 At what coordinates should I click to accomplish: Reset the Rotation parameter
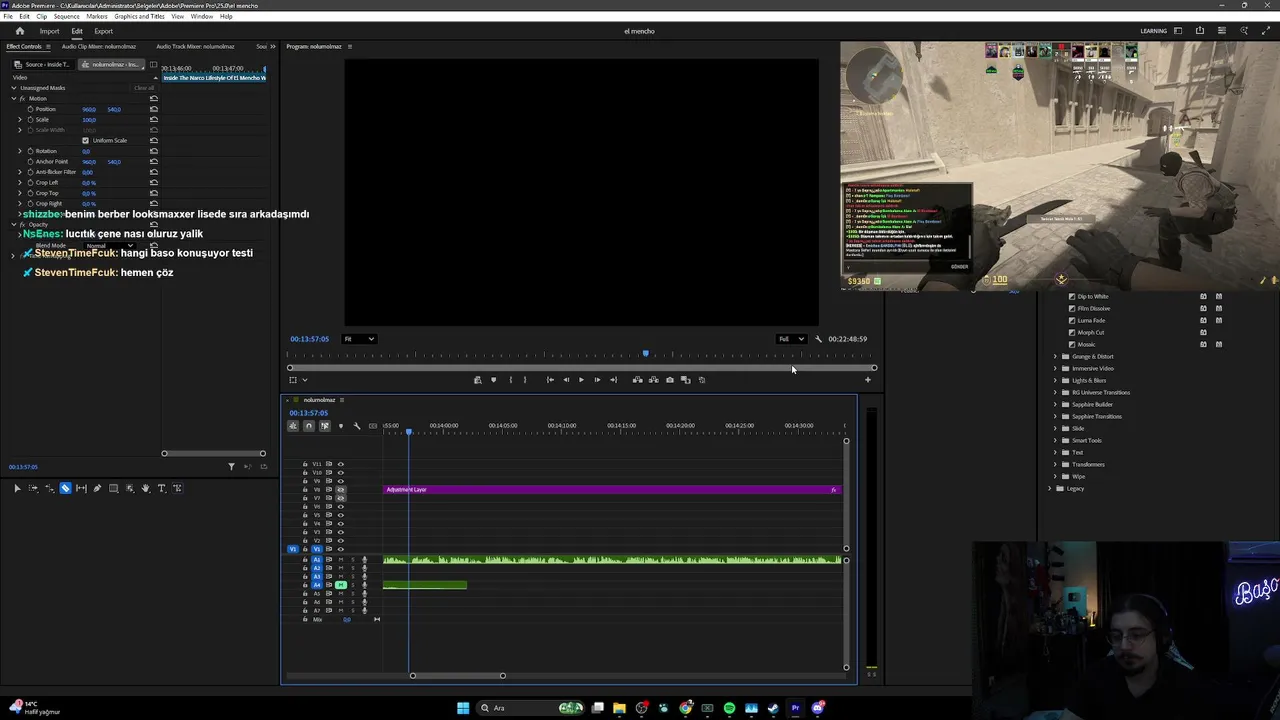pos(153,151)
